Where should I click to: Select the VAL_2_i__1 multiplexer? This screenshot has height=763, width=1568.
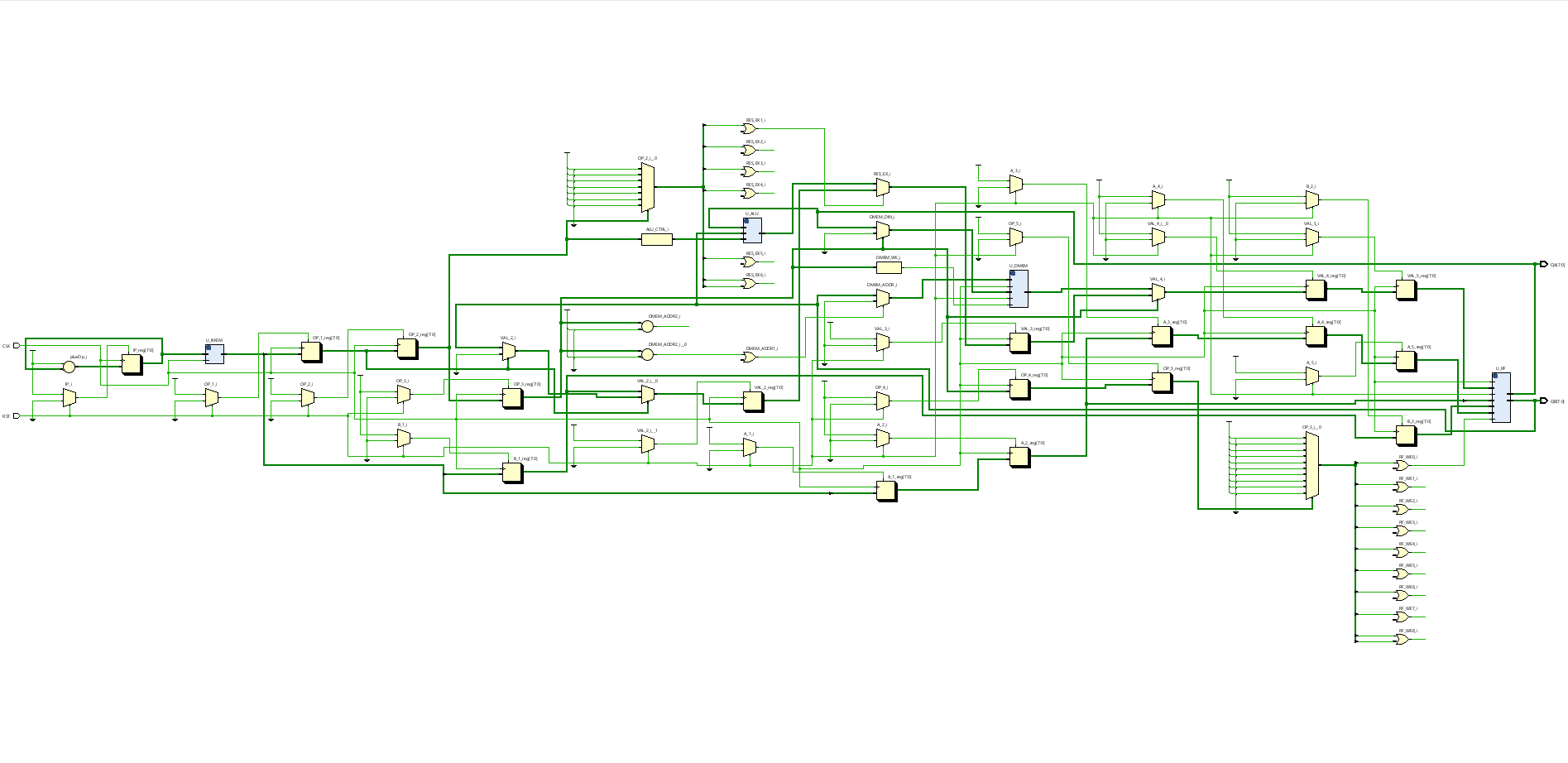[648, 444]
